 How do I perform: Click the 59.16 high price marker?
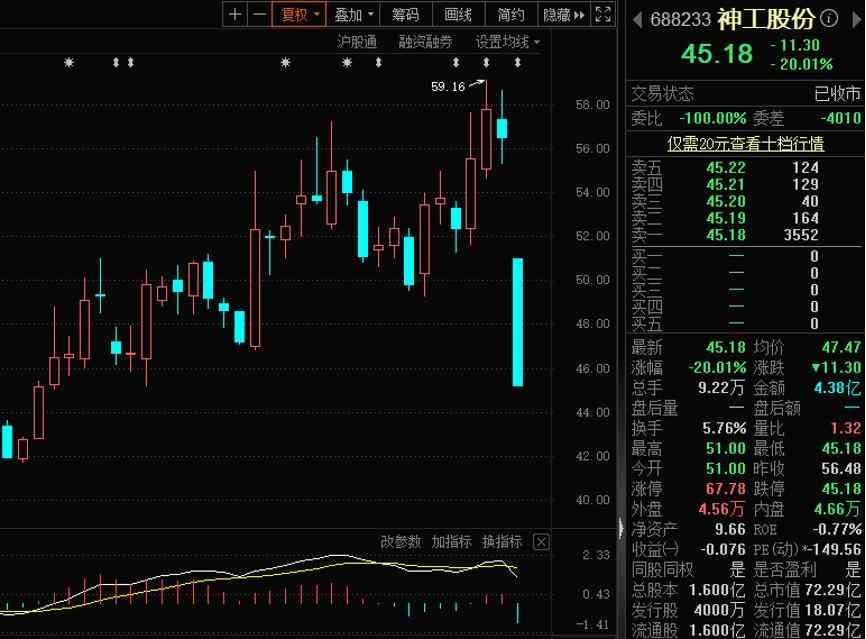point(448,87)
